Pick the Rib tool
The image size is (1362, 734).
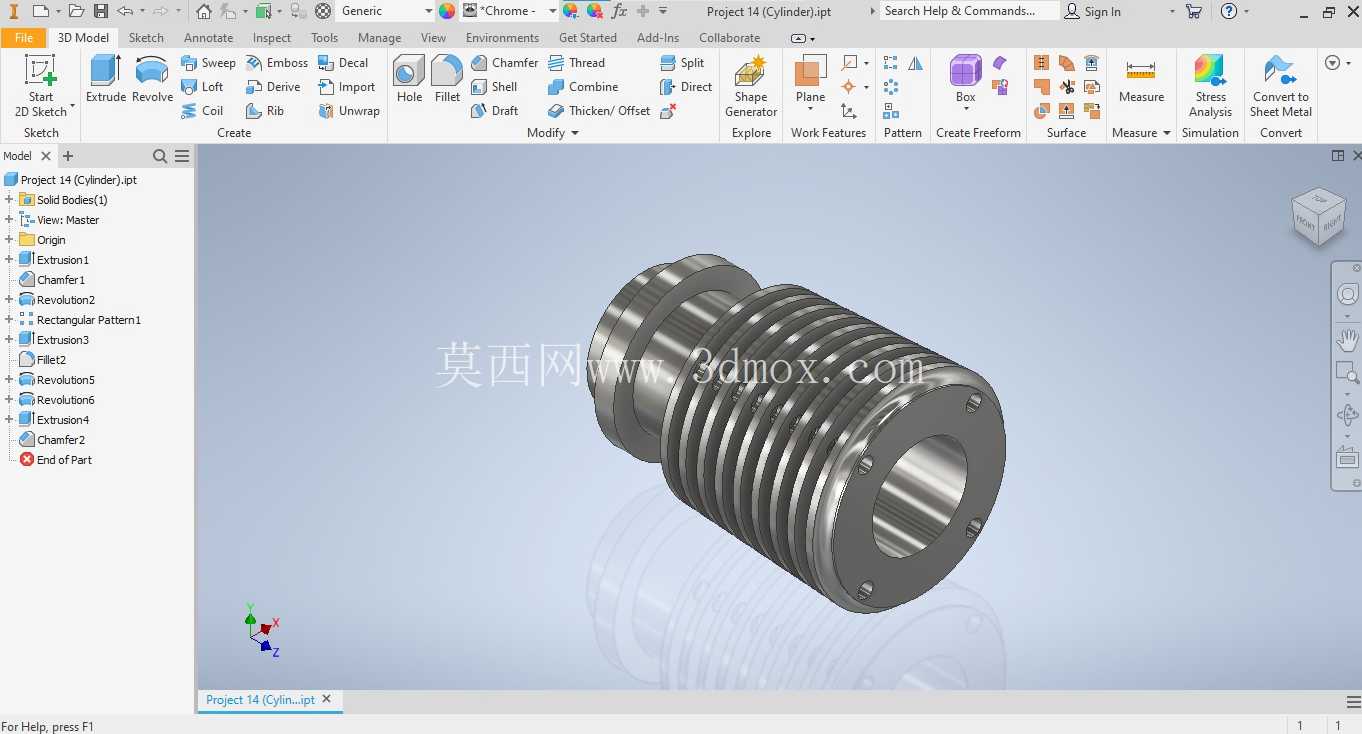[265, 111]
